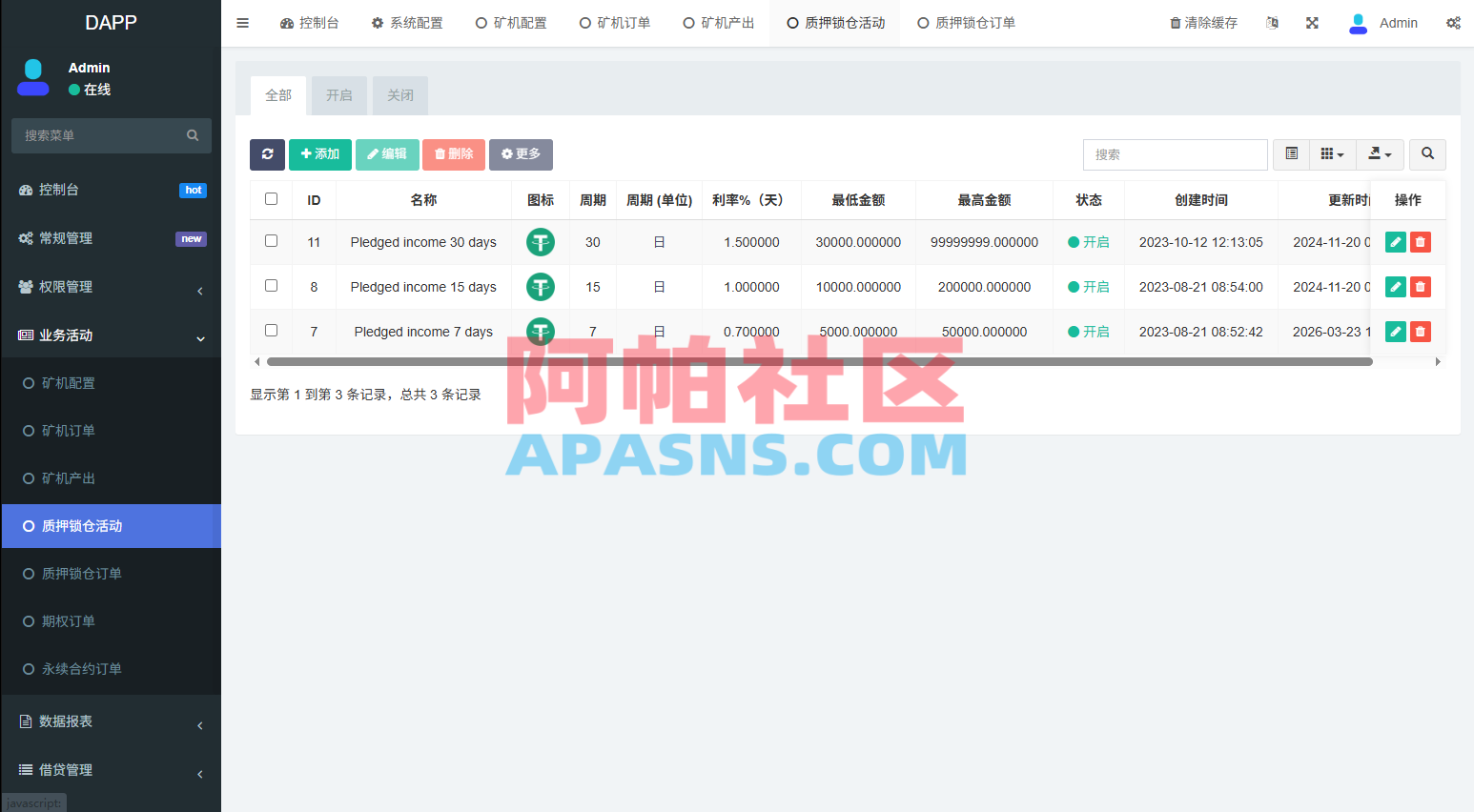Expand the 借贷管理 sidebar menu
Screen dimensions: 1474x812
[111, 770]
